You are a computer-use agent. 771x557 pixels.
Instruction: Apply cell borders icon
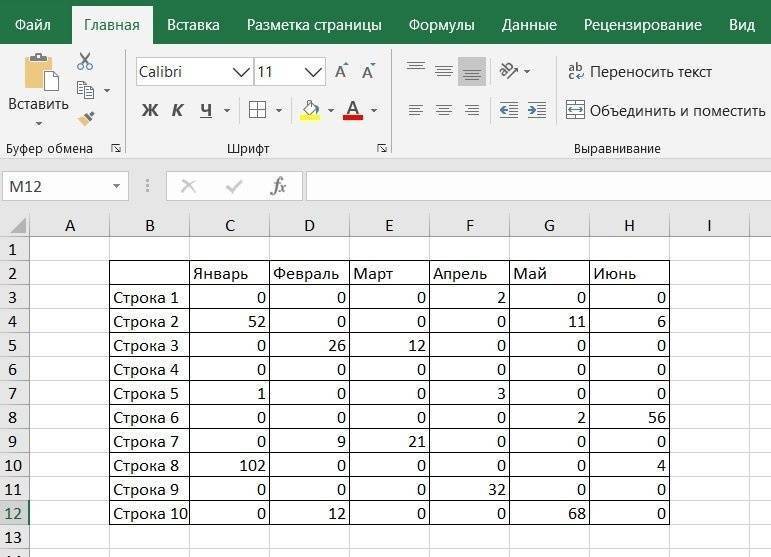pos(257,110)
